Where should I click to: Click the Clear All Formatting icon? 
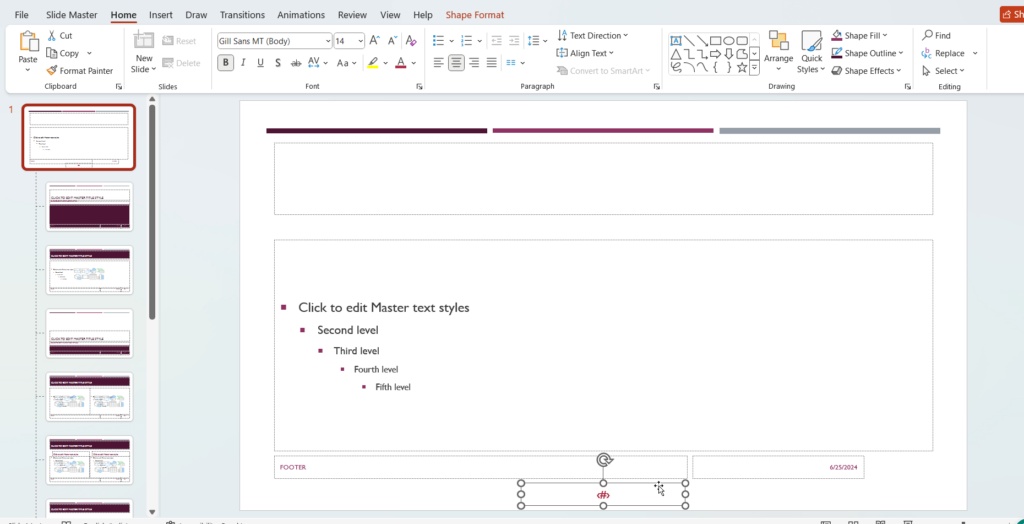coord(412,41)
